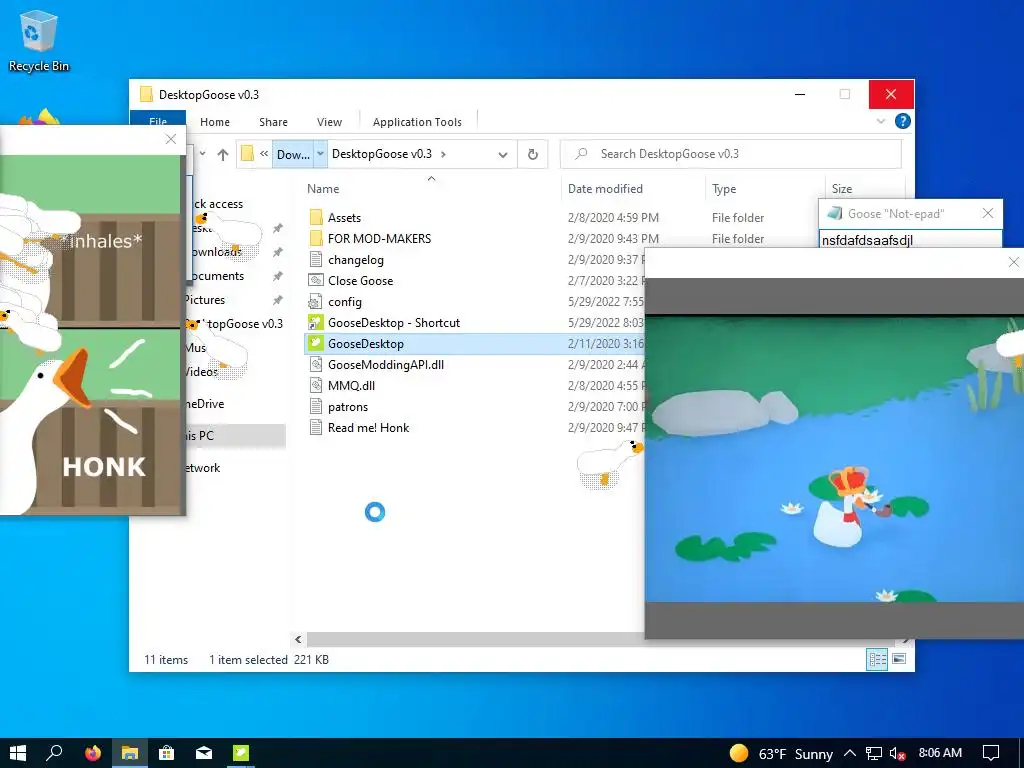The image size is (1024, 768).
Task: Open File Explorer taskbar icon
Action: pyautogui.click(x=129, y=753)
